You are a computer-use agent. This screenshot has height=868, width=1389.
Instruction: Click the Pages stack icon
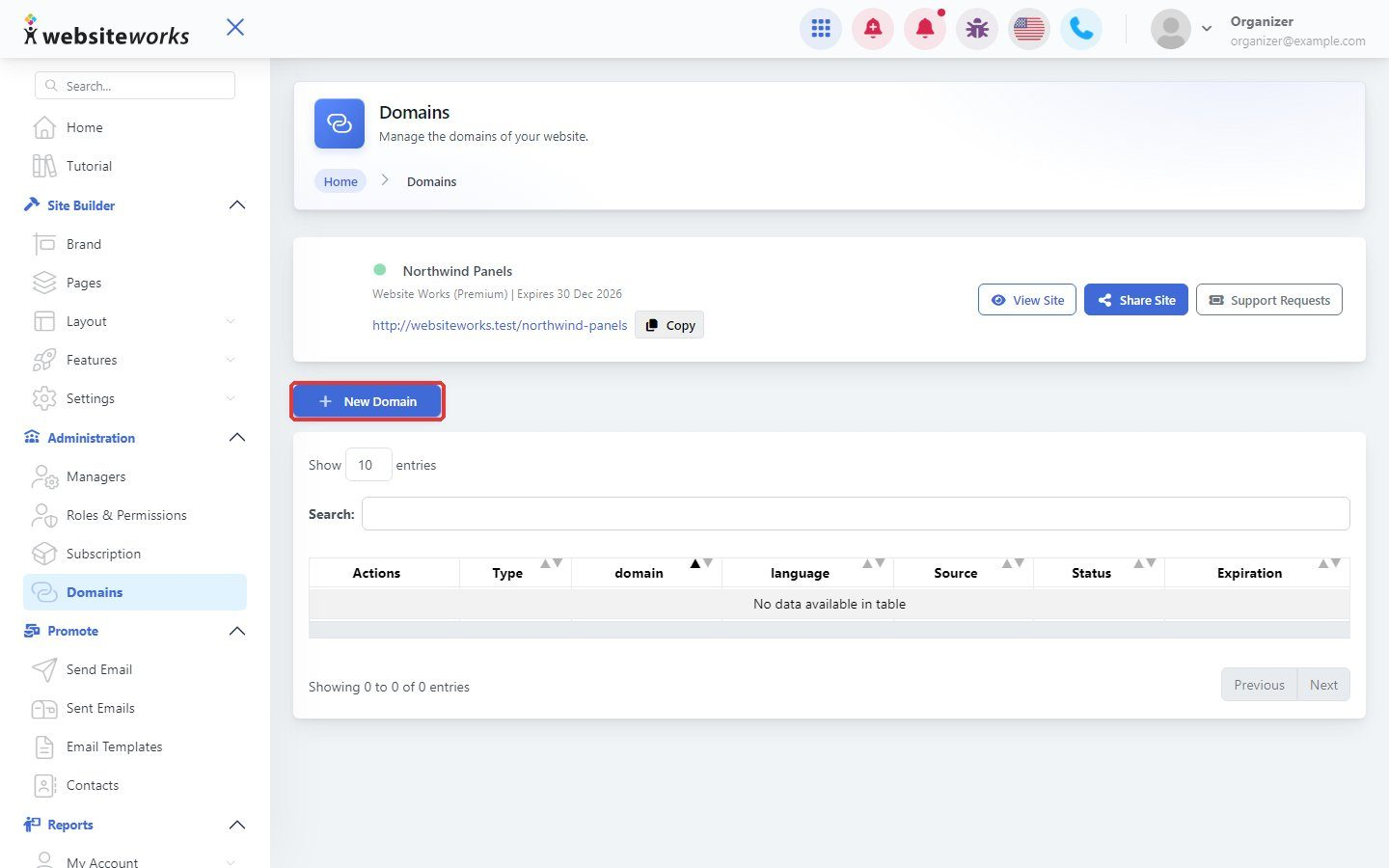44,283
